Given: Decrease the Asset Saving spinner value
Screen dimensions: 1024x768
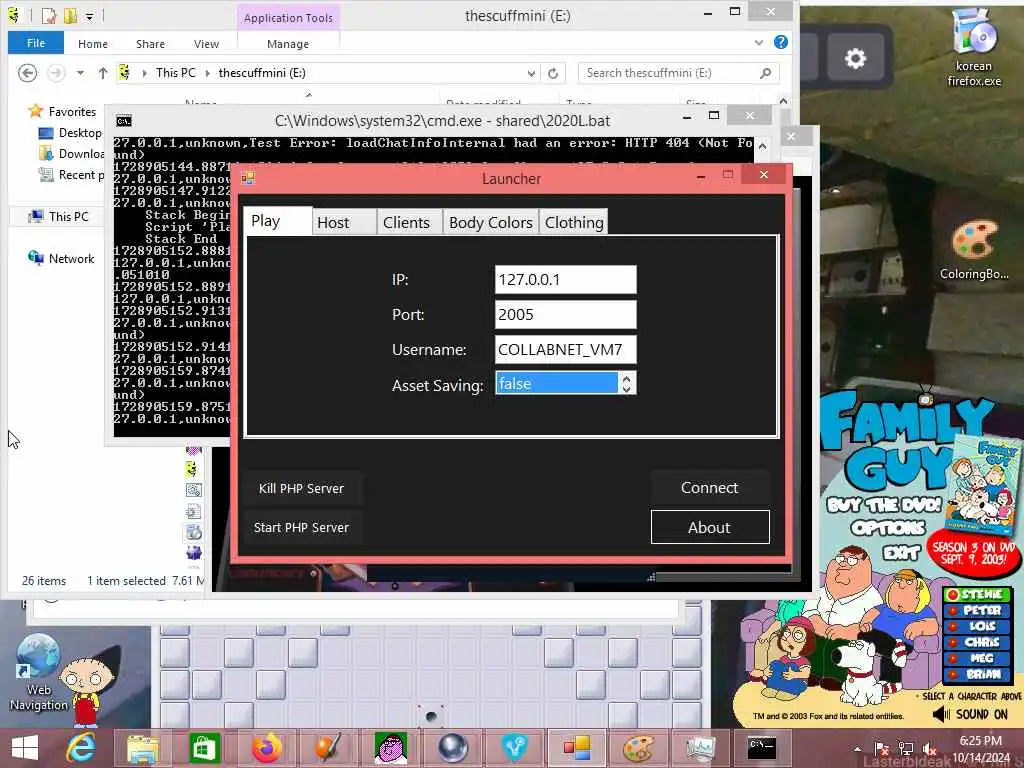Looking at the screenshot, I should [x=626, y=389].
